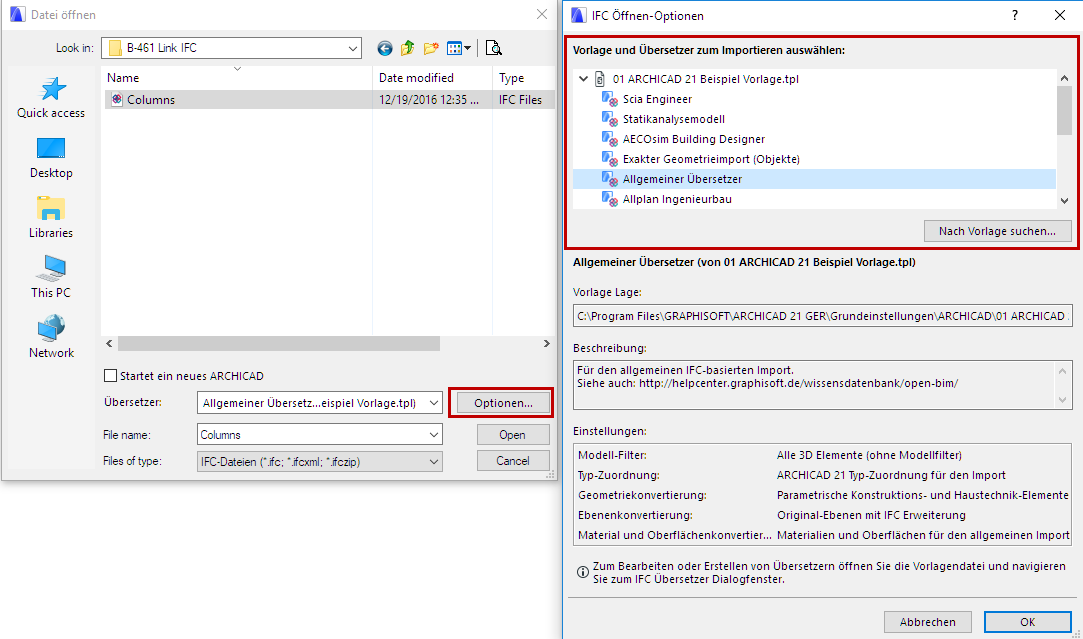The image size is (1083, 639).
Task: Click the Allplan Ingenieurbau translator icon
Action: pos(609,200)
